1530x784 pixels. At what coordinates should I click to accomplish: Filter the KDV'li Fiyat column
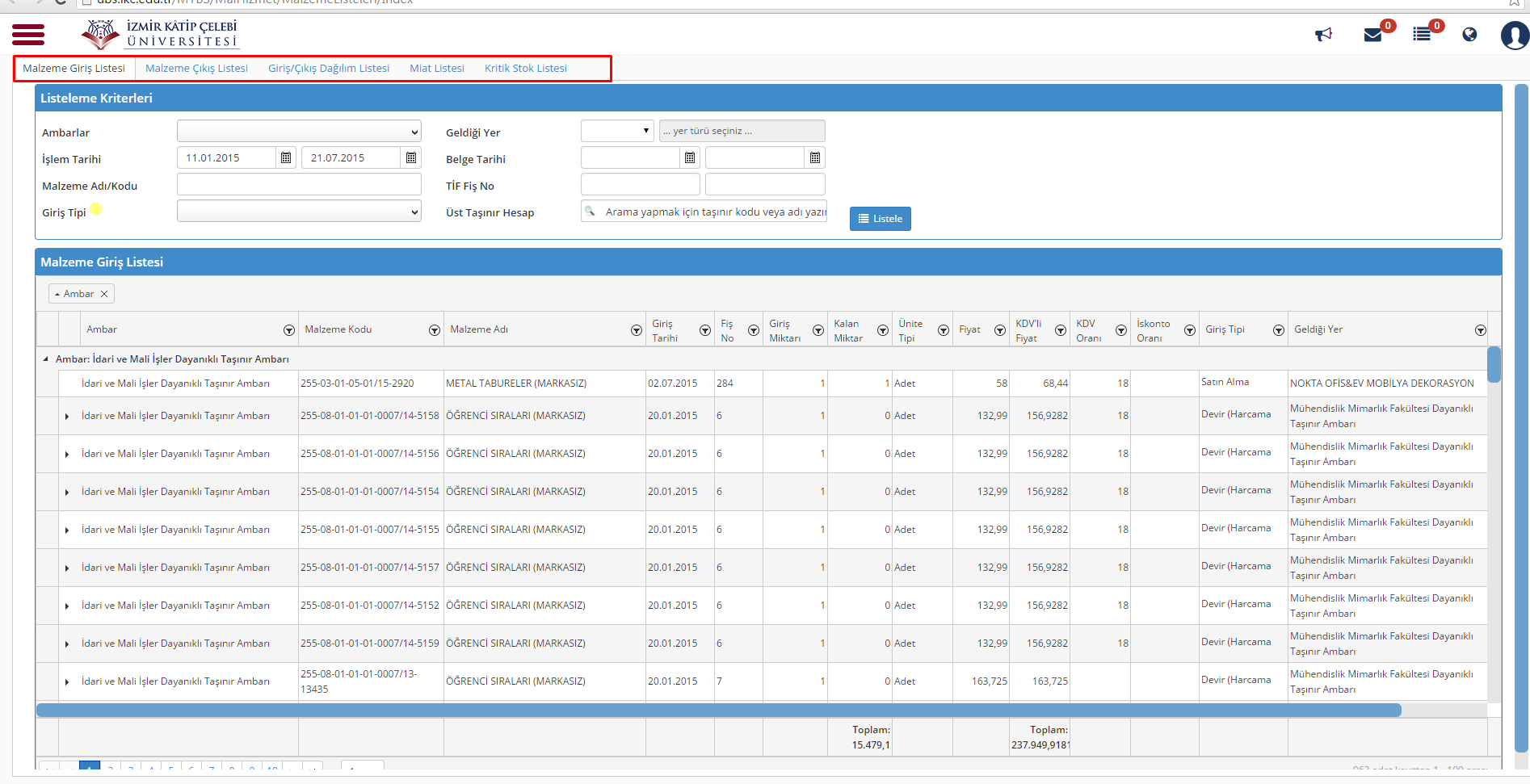(1061, 330)
